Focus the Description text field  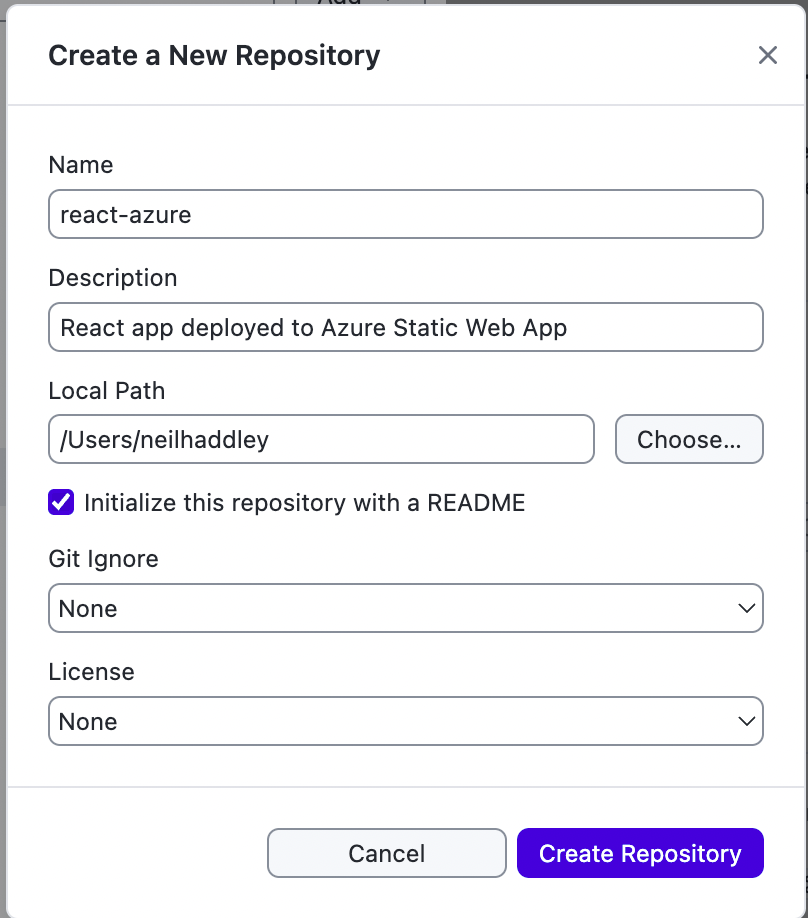click(x=405, y=327)
